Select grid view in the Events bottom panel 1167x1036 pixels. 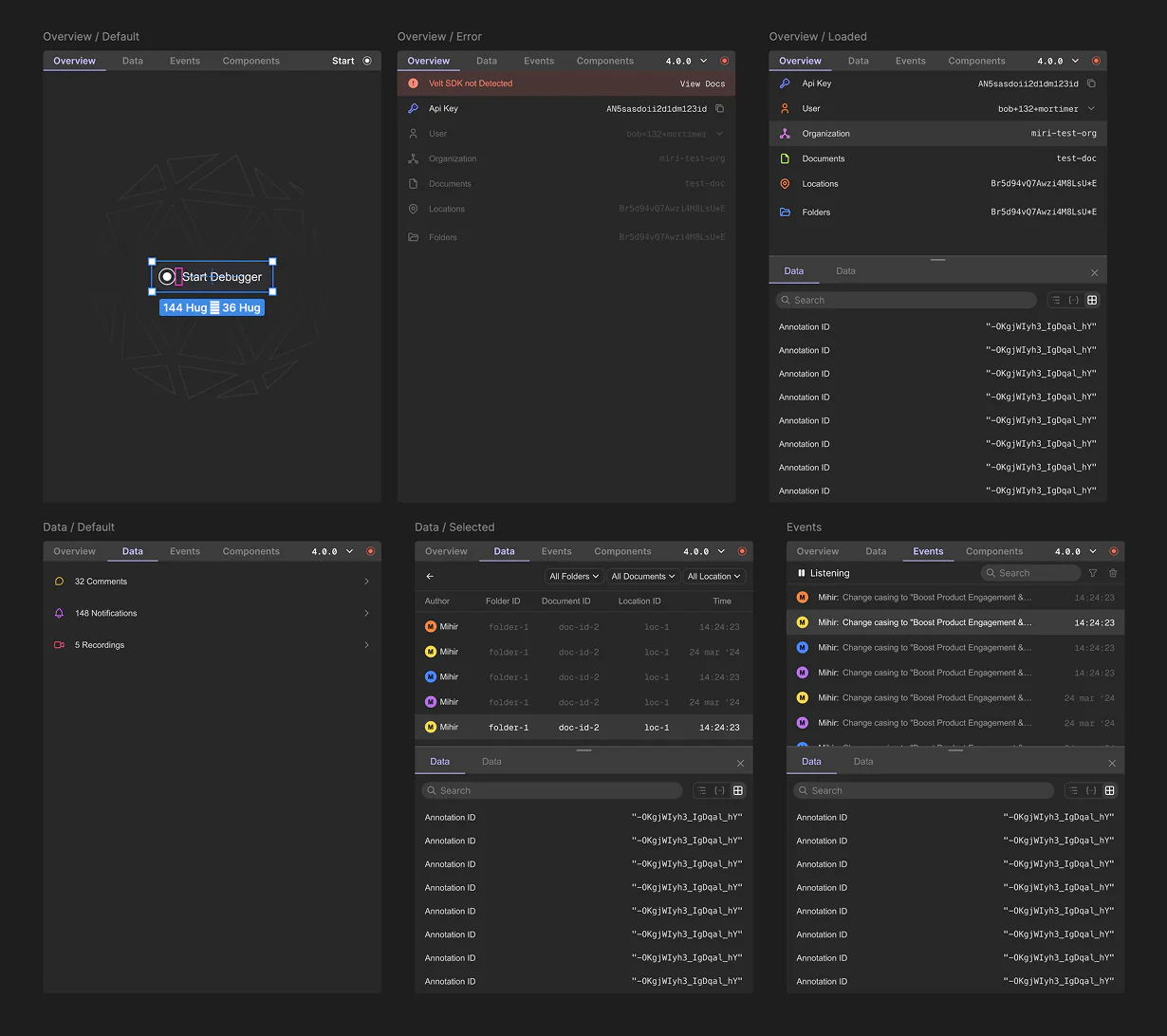tap(1110, 790)
